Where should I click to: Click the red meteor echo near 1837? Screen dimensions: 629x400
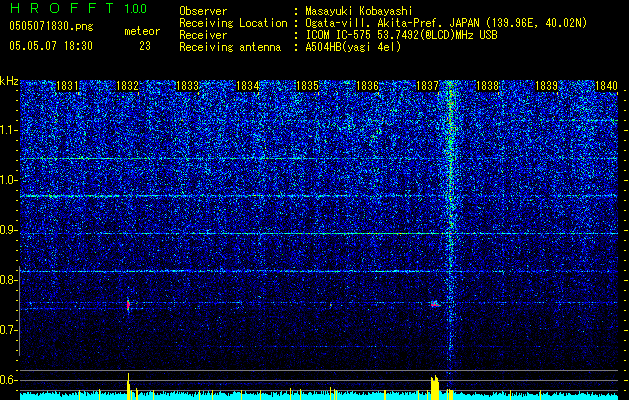coord(436,304)
